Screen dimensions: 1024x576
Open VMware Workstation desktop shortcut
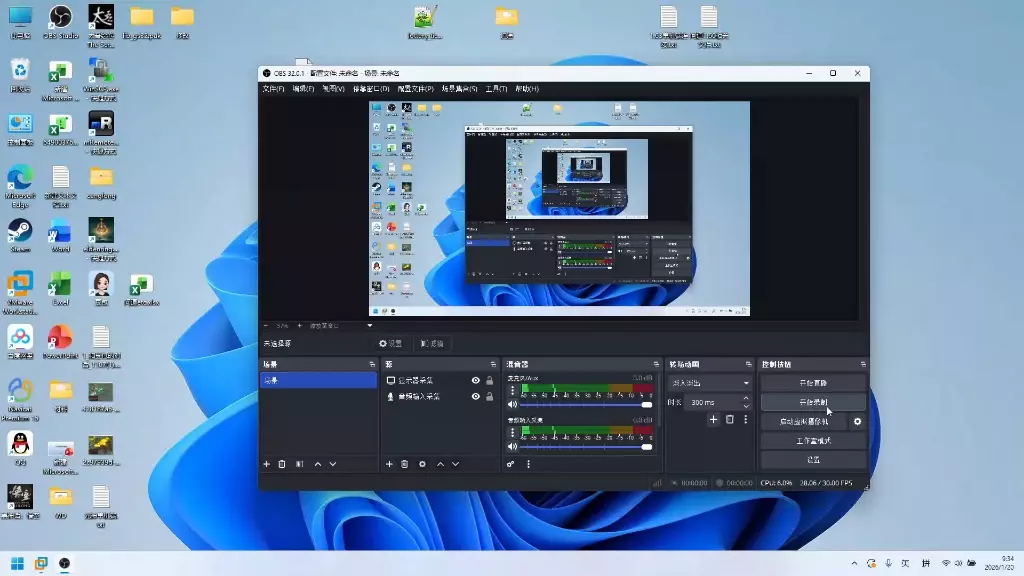coord(20,293)
